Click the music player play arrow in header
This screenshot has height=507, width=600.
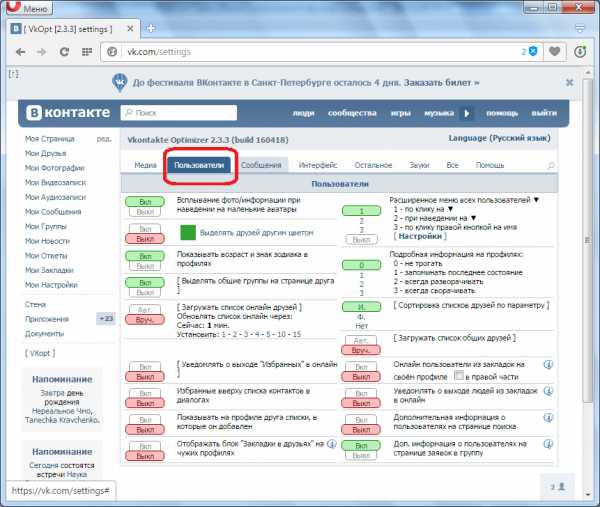coord(466,113)
